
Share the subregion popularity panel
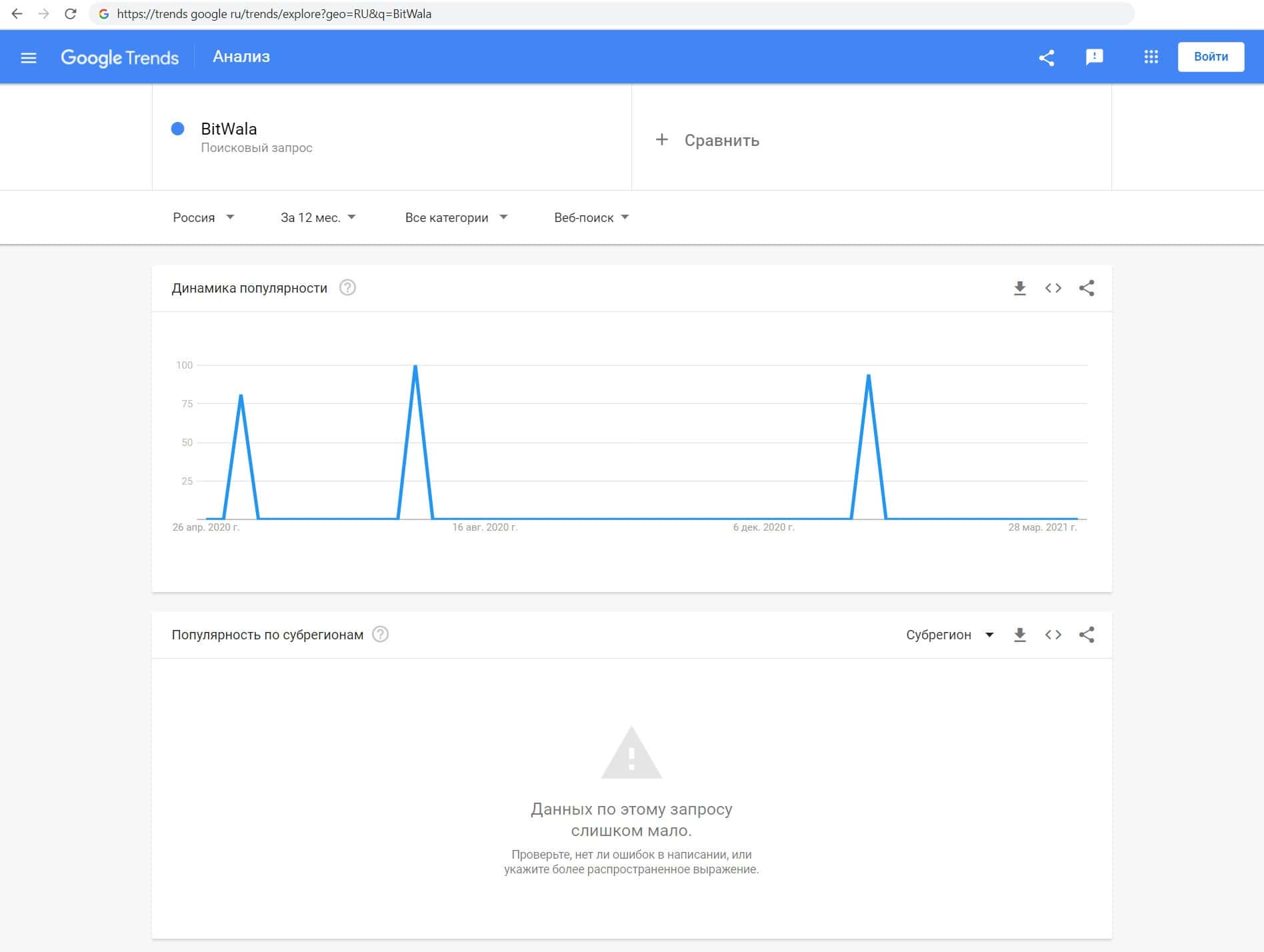[1087, 635]
